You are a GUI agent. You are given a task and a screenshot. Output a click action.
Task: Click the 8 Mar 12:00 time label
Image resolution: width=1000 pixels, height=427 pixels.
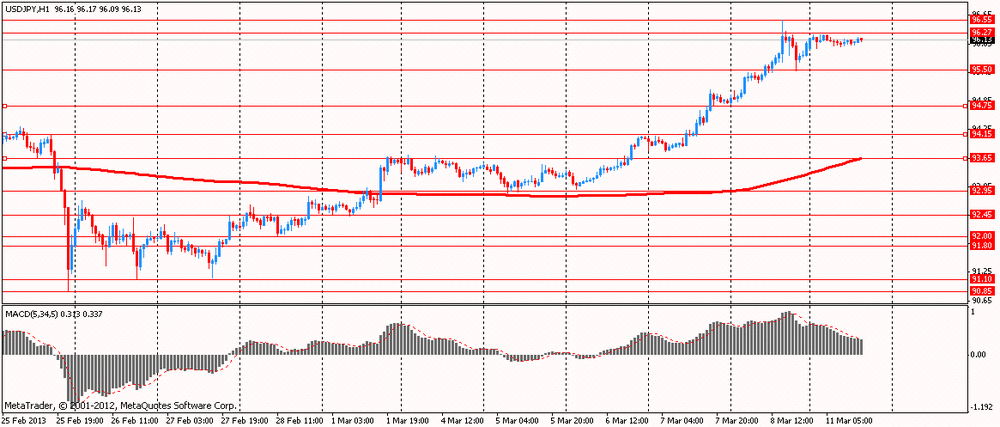tap(794, 421)
